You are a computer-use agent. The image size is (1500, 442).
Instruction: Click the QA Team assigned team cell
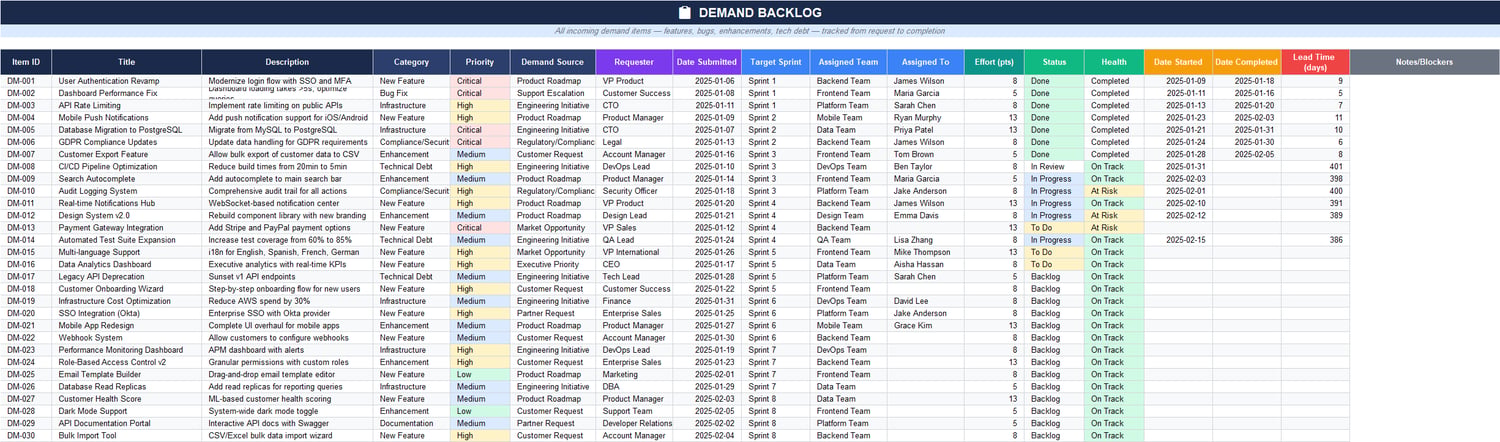[850, 240]
